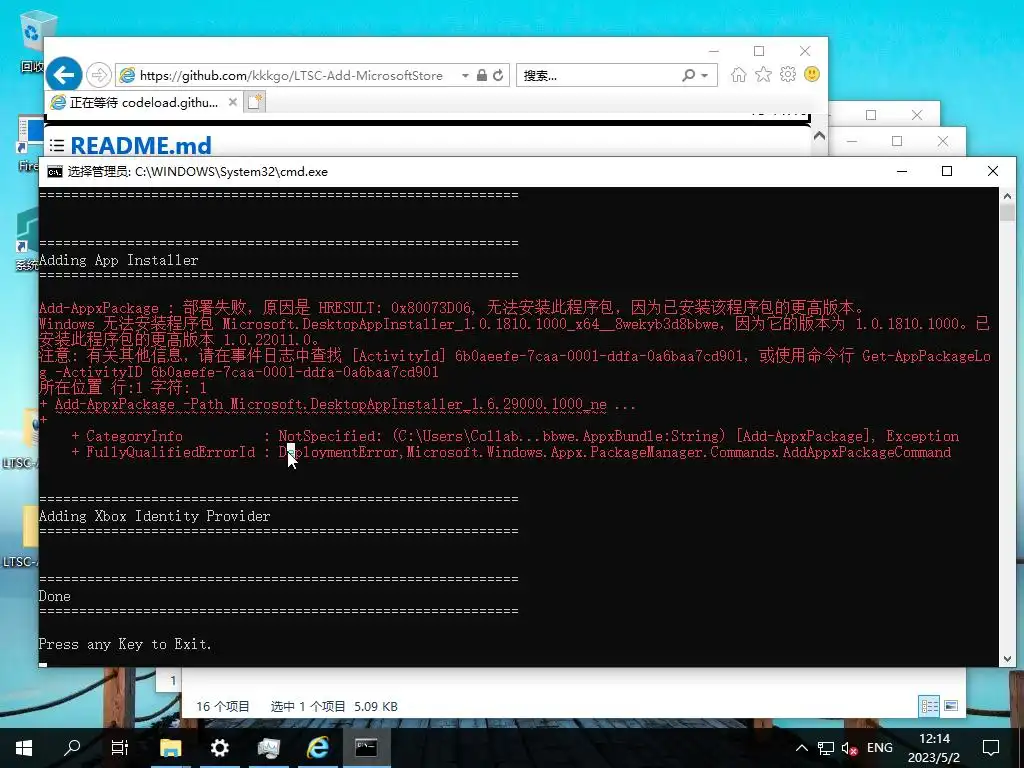Click '选中 1 个项目 5.09 KB' status text
Viewport: 1024px width, 768px height.
334,707
